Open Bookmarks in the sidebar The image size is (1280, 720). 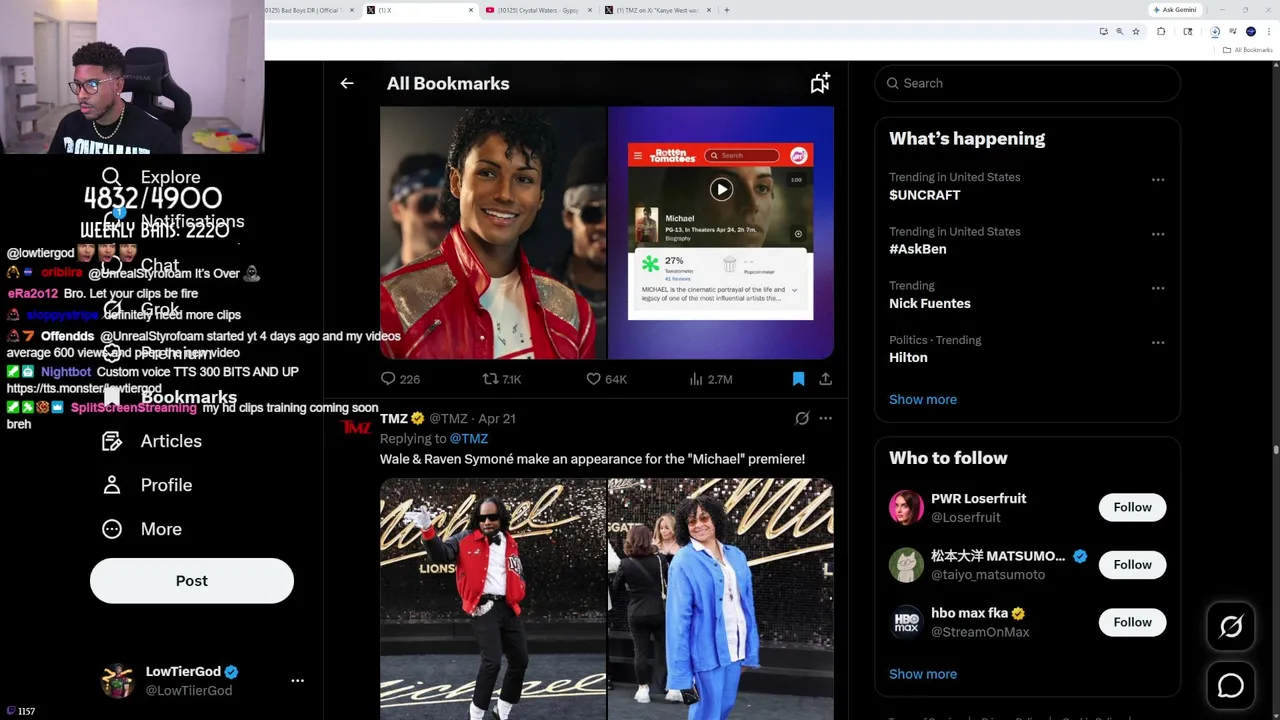click(170, 397)
